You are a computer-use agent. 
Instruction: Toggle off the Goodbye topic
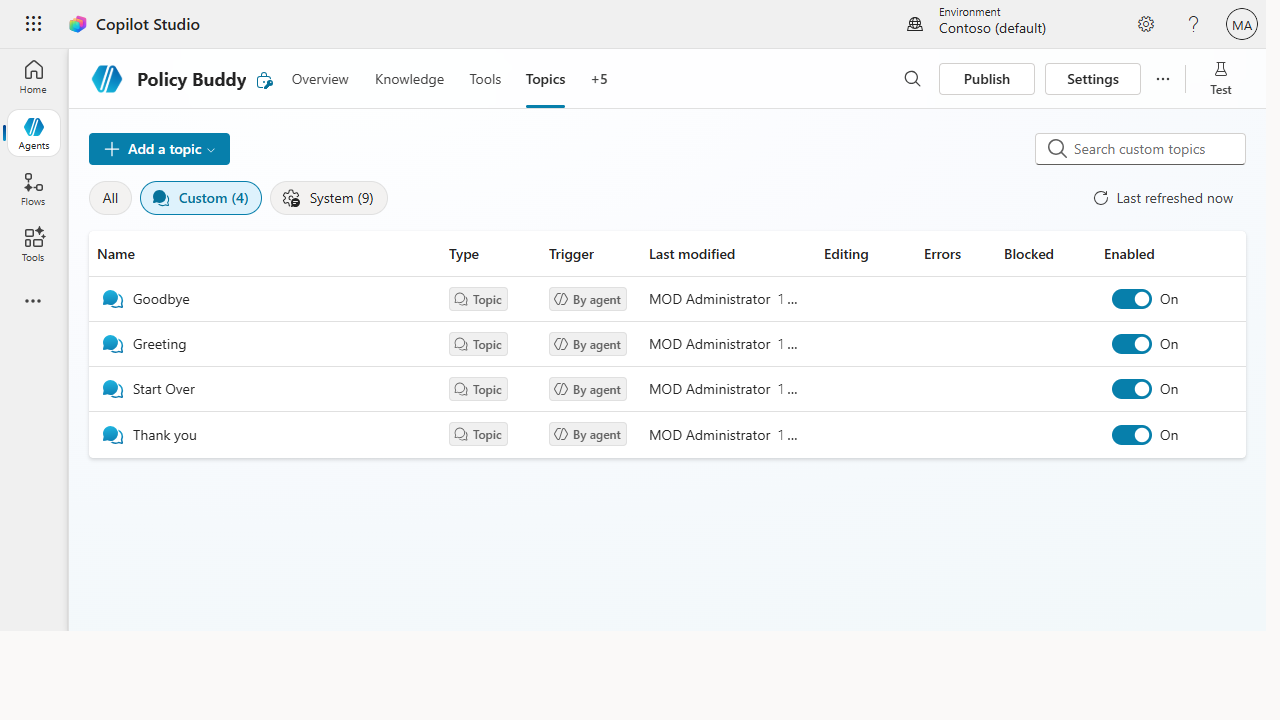1132,299
